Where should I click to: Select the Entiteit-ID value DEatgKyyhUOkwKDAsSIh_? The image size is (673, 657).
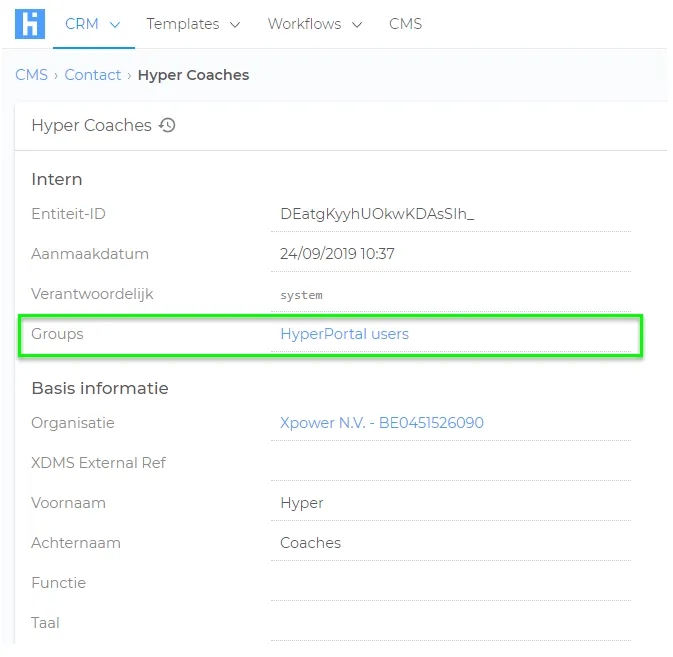pos(377,214)
